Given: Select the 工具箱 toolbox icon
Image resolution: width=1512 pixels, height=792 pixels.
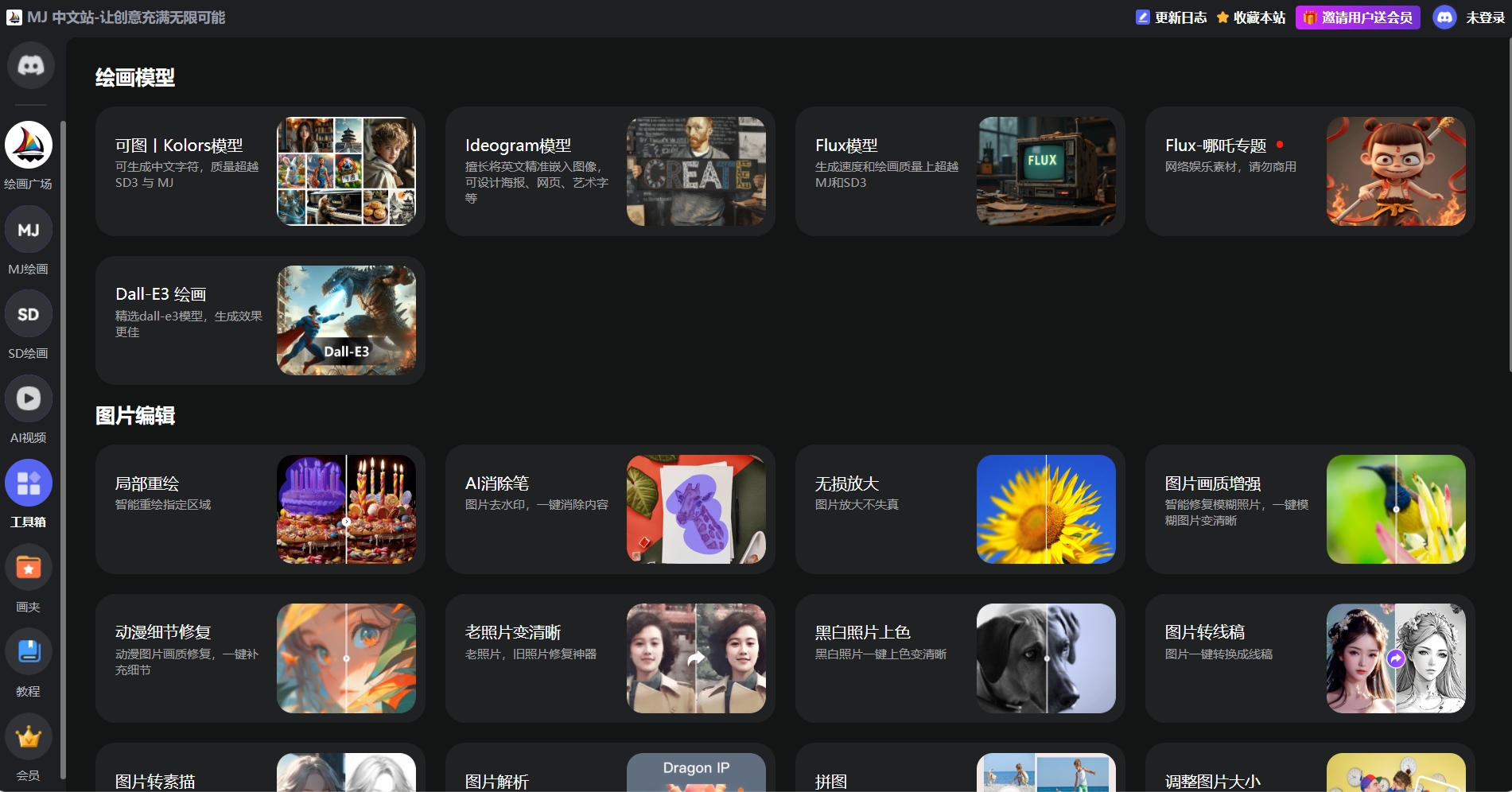Looking at the screenshot, I should coord(29,483).
